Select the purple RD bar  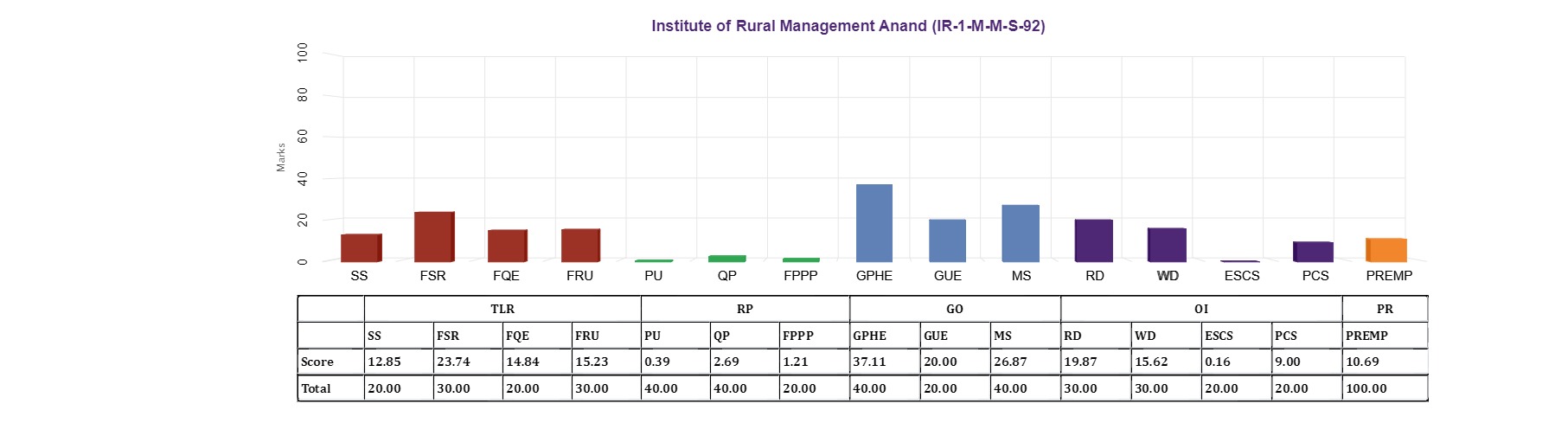1093,240
